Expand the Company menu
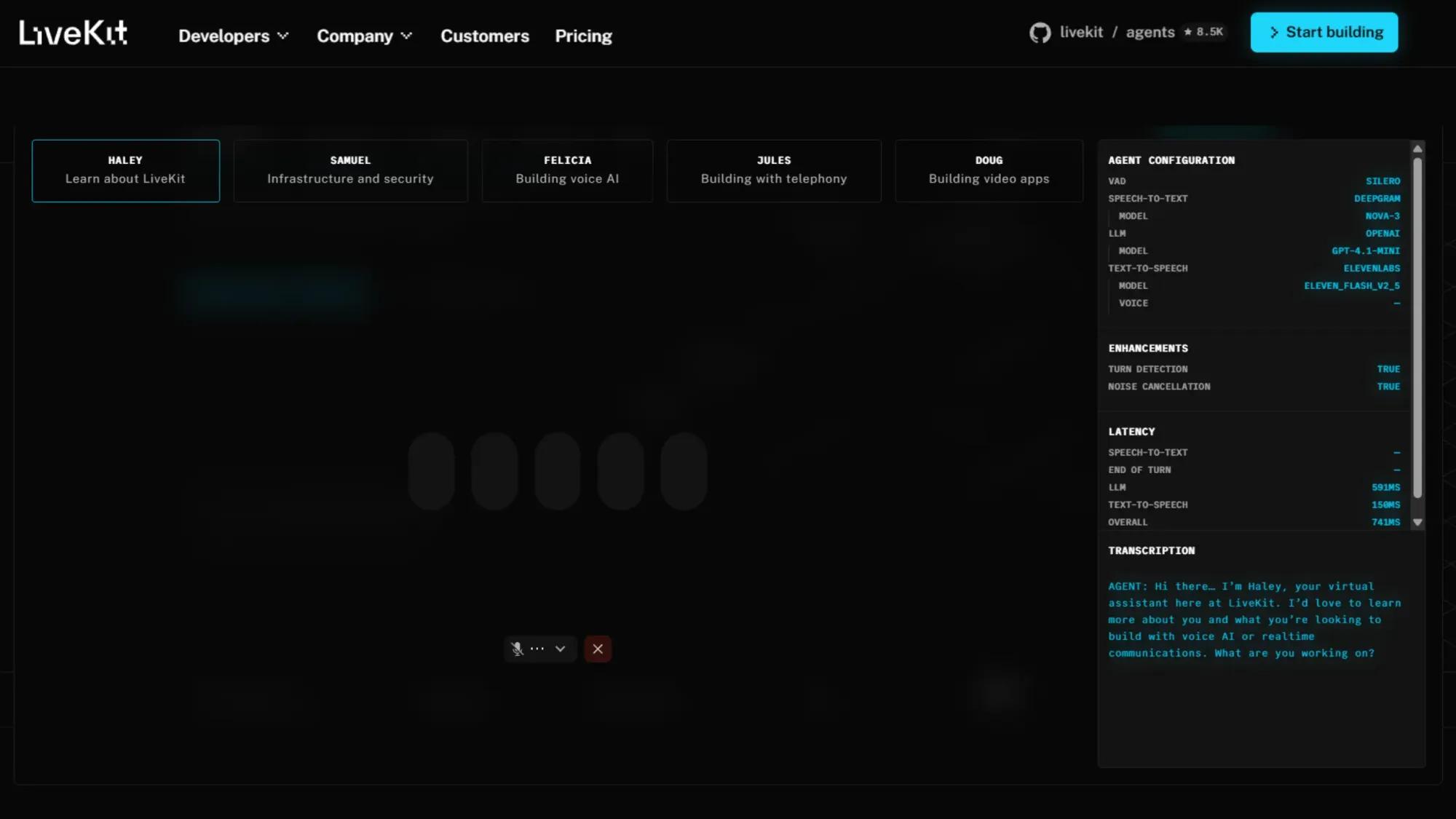The width and height of the screenshot is (1456, 819). [x=364, y=36]
